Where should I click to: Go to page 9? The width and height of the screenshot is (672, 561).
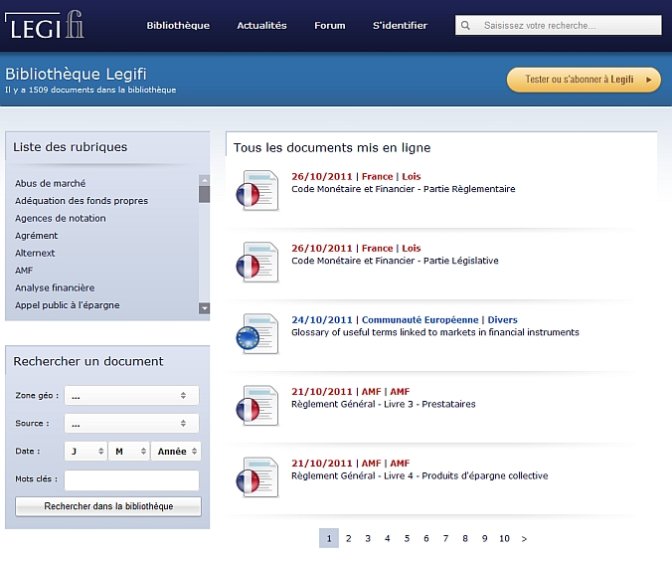click(x=484, y=539)
